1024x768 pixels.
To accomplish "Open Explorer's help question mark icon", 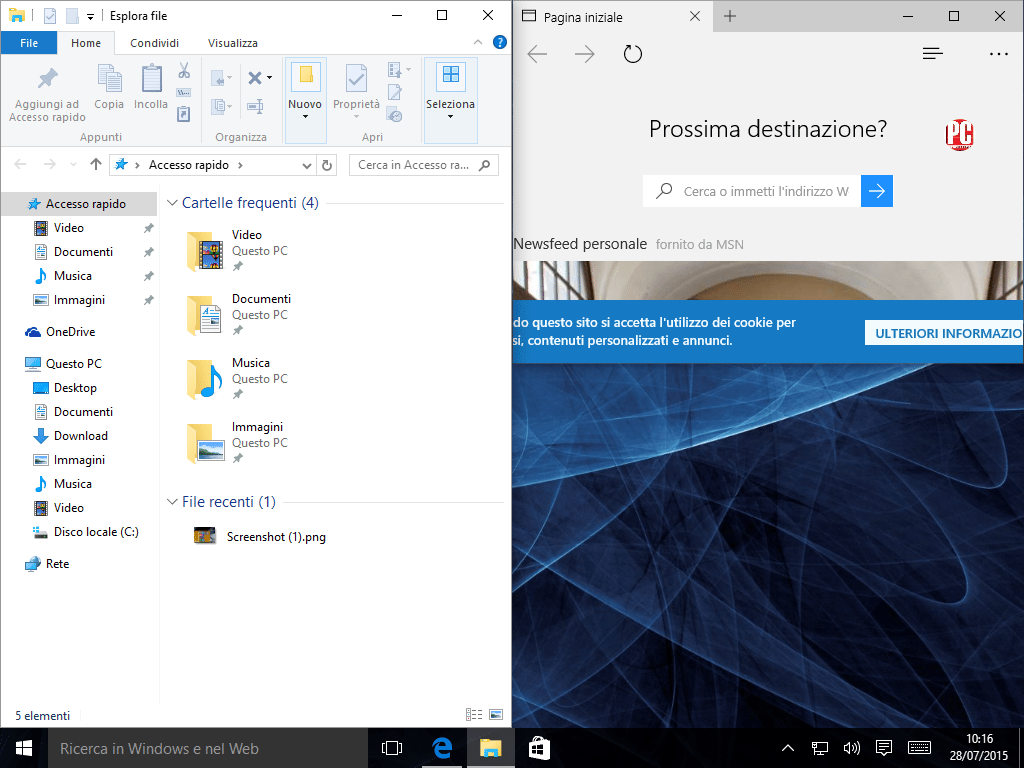I will point(501,43).
